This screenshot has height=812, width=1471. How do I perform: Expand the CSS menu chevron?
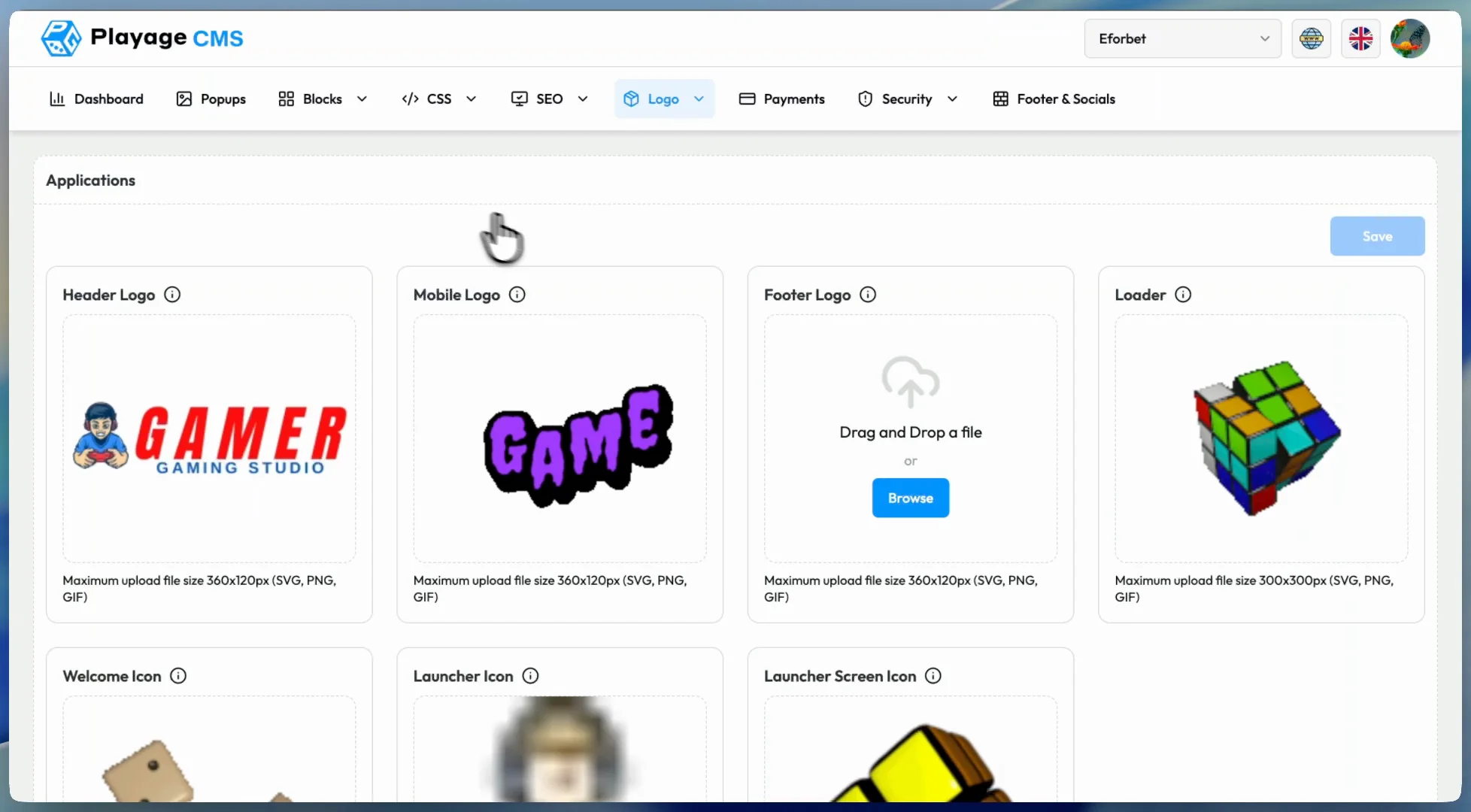click(472, 98)
